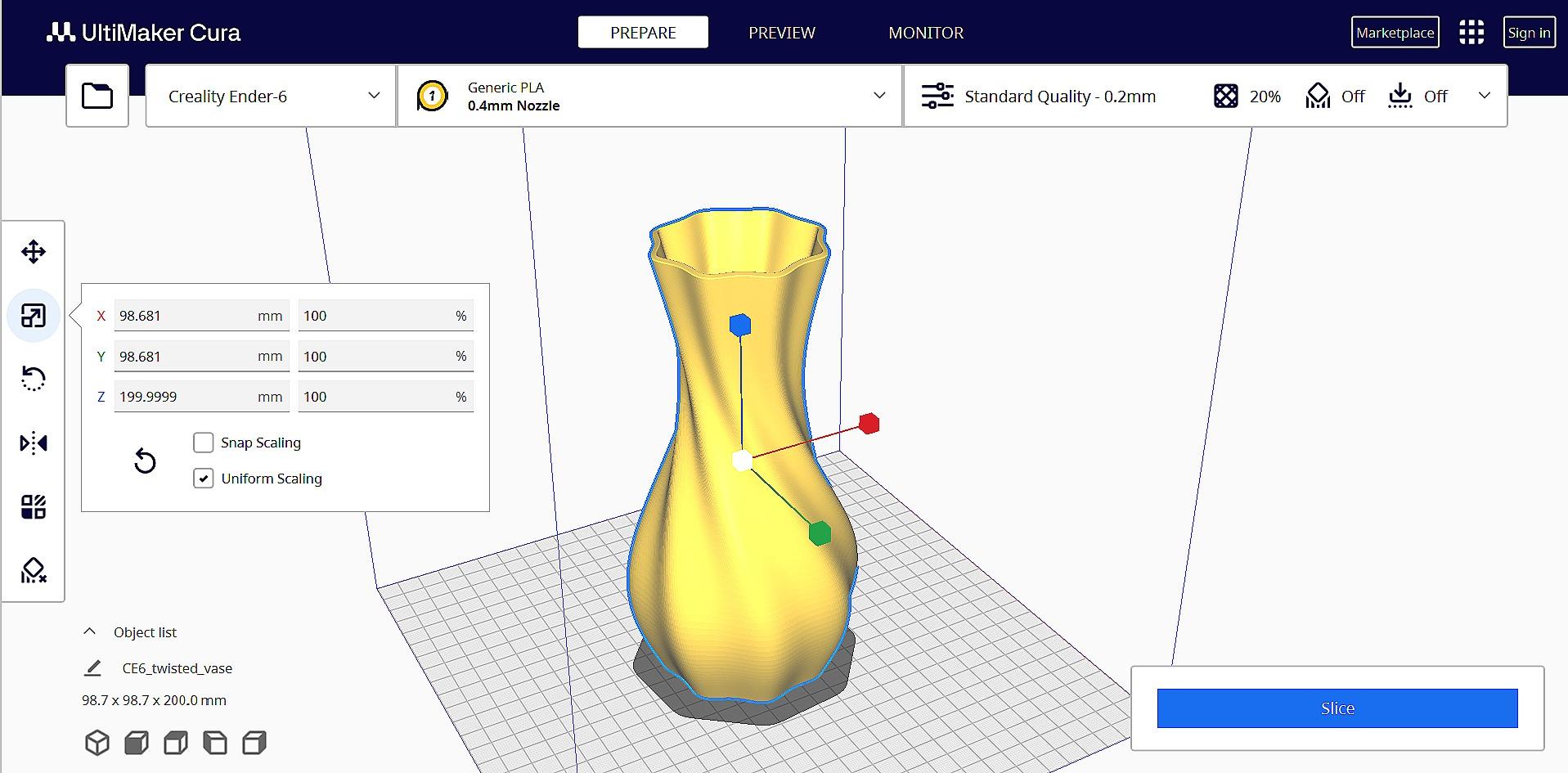This screenshot has width=1568, height=773.
Task: Select the Rotate tool
Action: pos(34,379)
